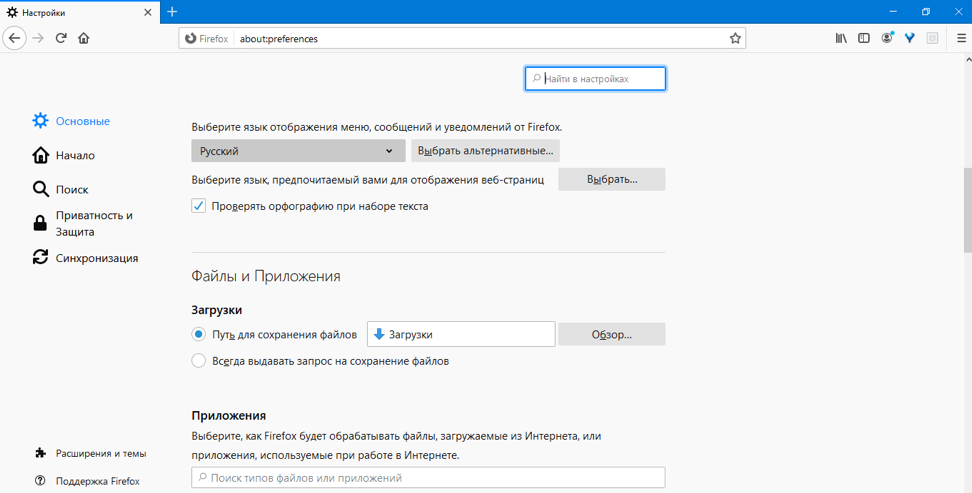The height and width of the screenshot is (493, 972).
Task: Uncheck 'Проверять орфографию при наборе текста'
Action: tap(199, 206)
